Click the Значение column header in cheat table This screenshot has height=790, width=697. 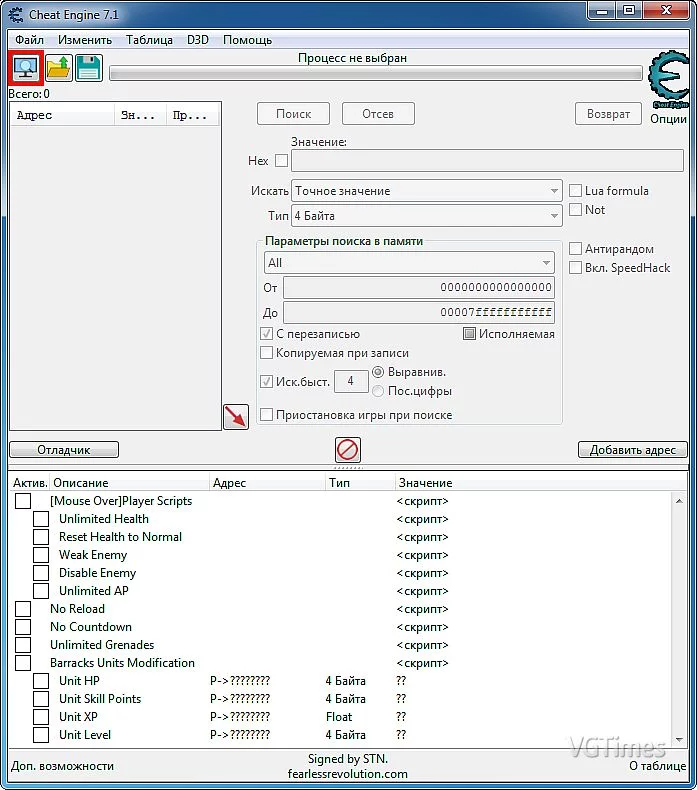coord(539,483)
